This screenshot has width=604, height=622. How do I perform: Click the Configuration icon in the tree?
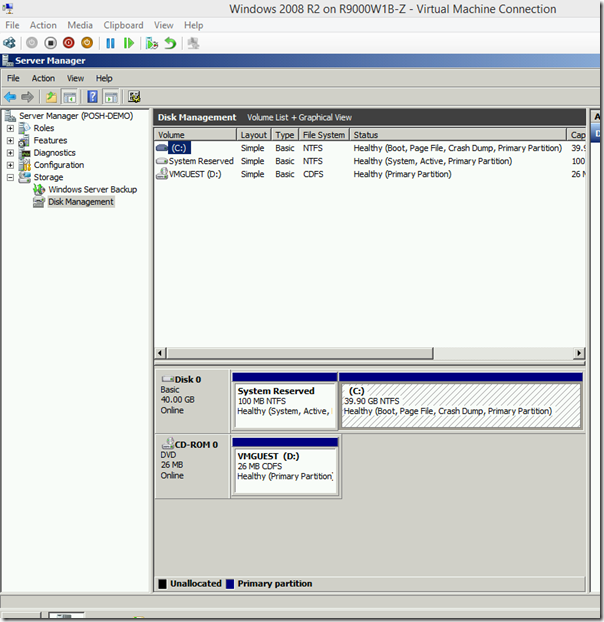pos(24,165)
